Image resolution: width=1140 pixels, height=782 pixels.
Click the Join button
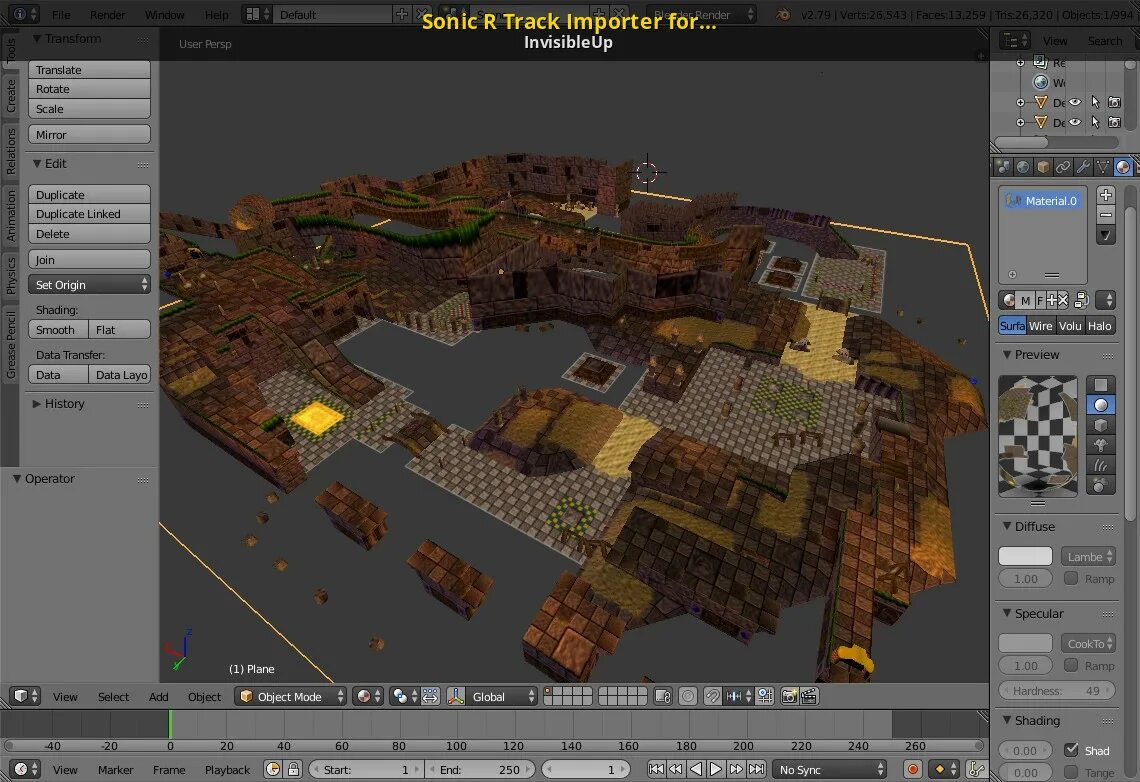[x=89, y=259]
